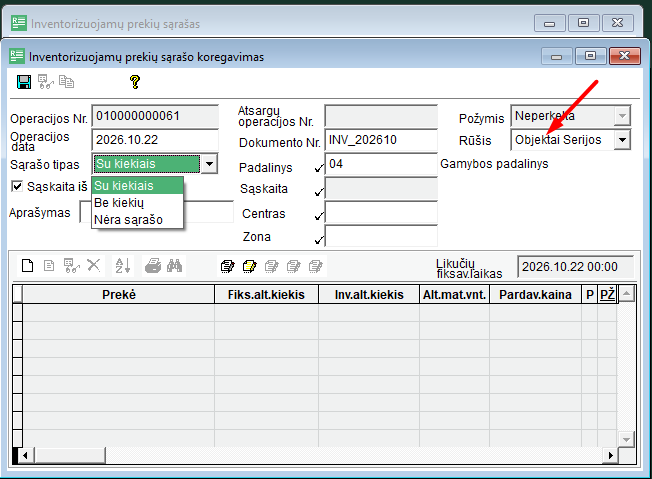Click the fourth greyed notepad icon
Image resolution: width=652 pixels, height=479 pixels.
click(x=294, y=266)
